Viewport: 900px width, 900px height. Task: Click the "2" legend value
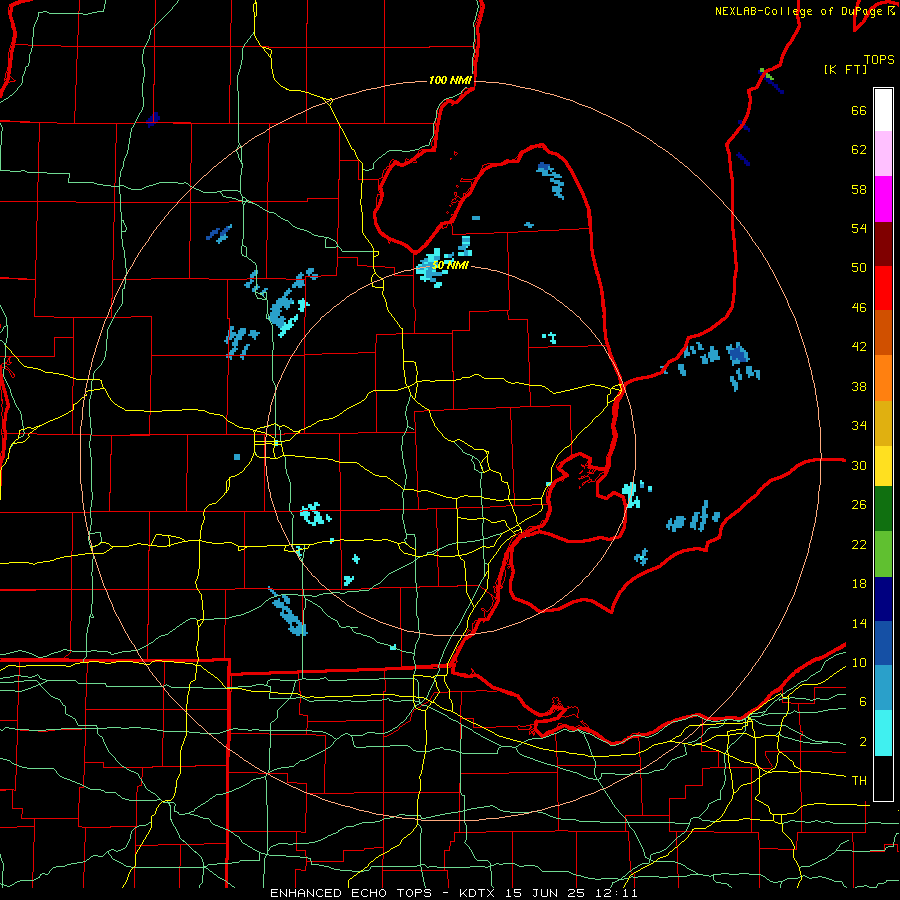tap(863, 742)
